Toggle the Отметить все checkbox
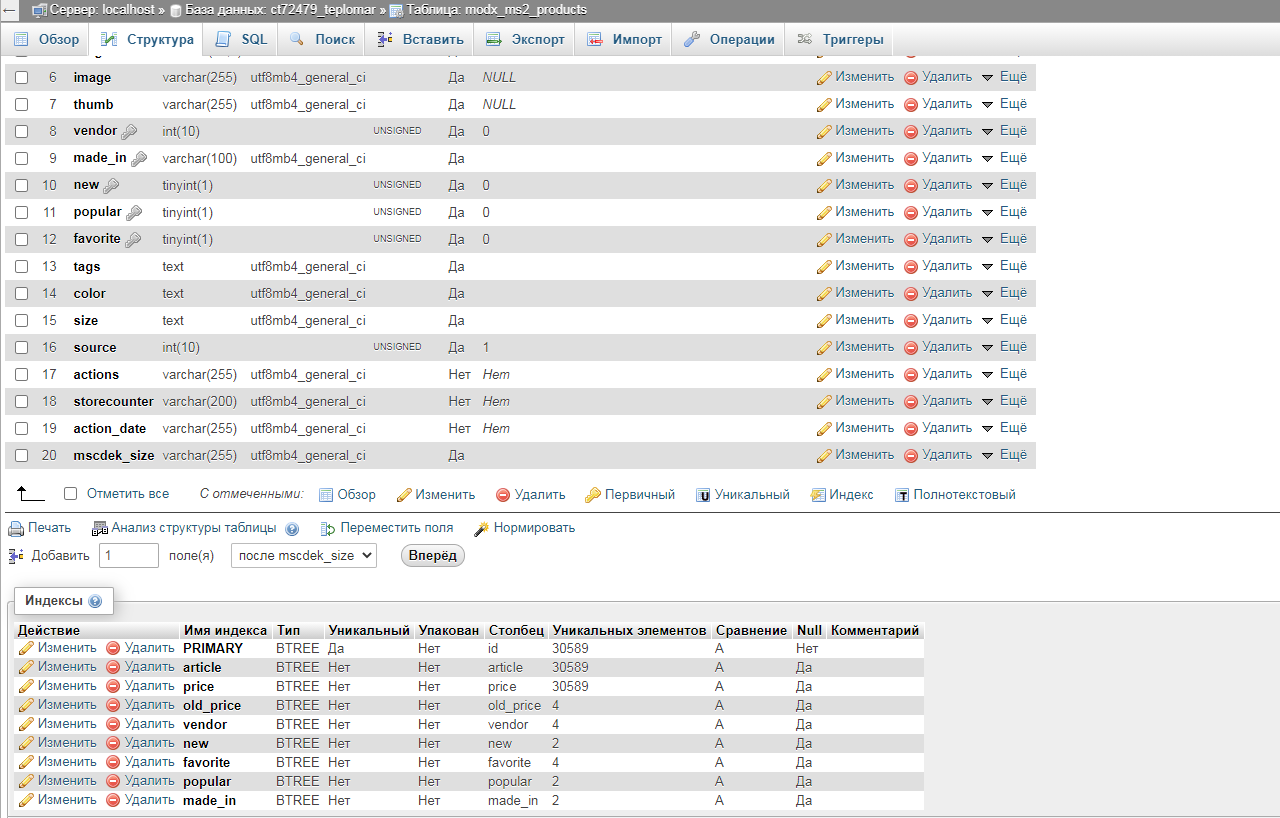The image size is (1280, 818). [x=70, y=494]
